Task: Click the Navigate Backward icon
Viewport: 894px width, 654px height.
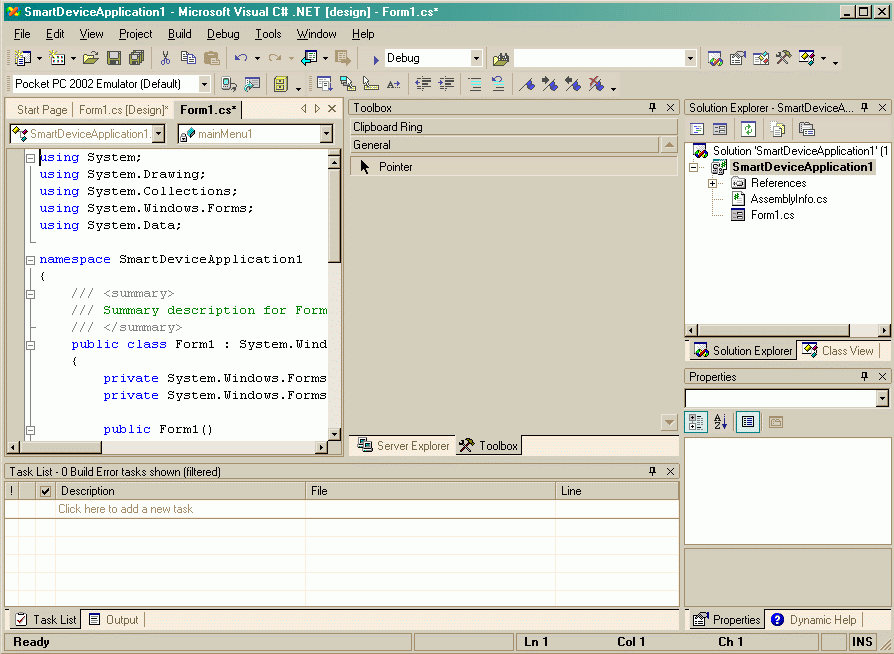Action: tap(309, 58)
